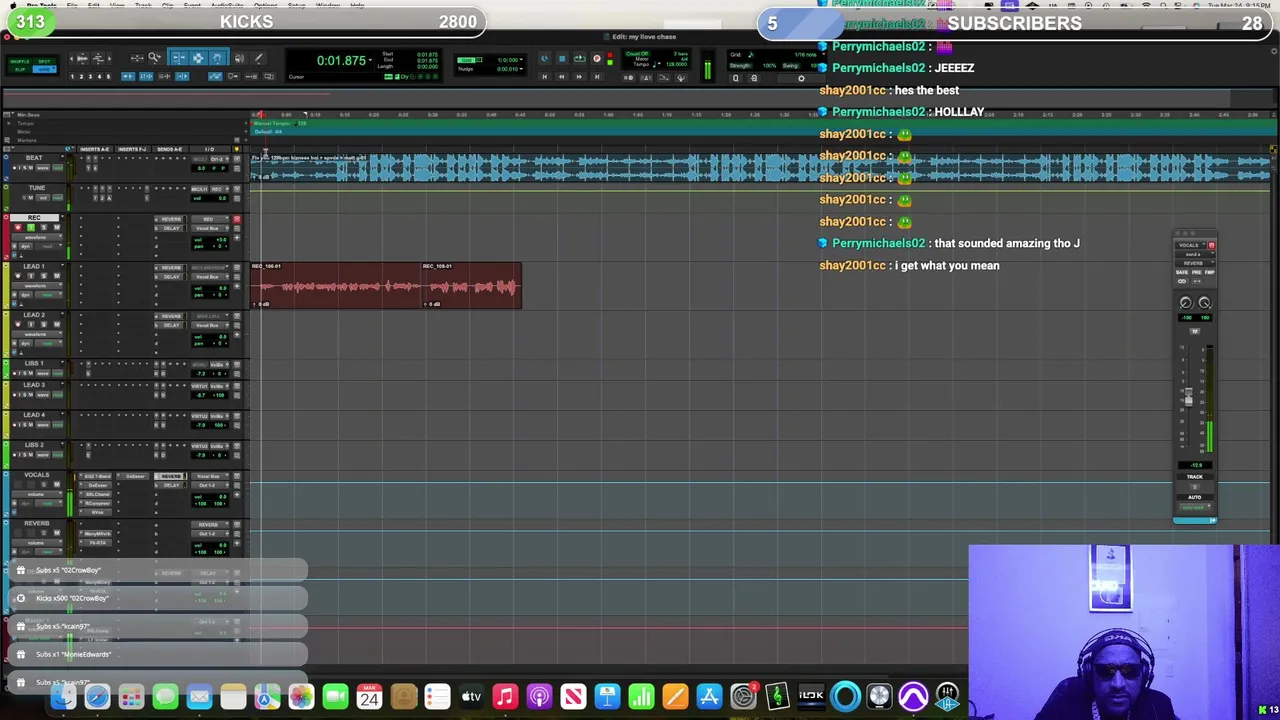Click left pan knob in floating send window

click(1186, 303)
